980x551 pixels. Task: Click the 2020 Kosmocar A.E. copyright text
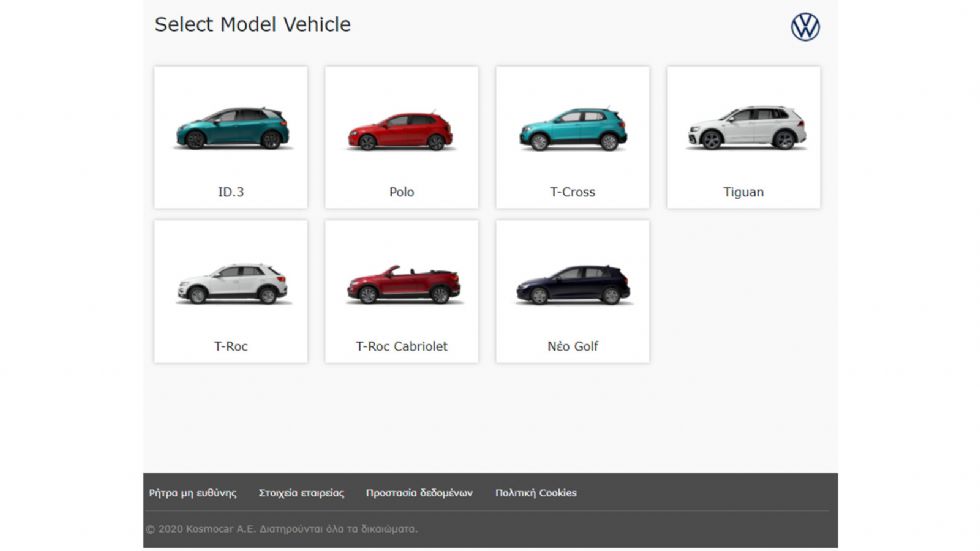282,529
